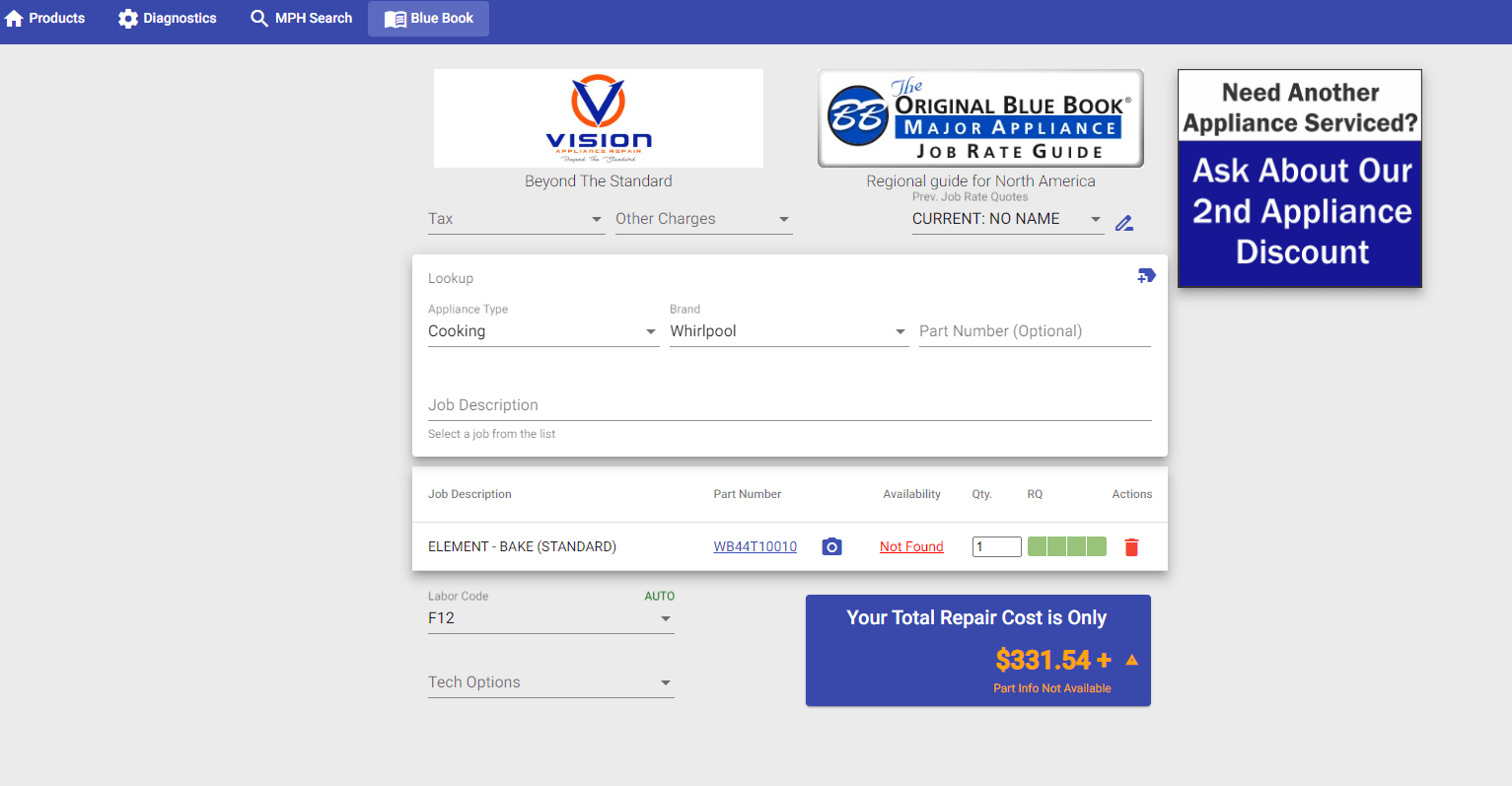Image resolution: width=1512 pixels, height=786 pixels.
Task: Delete ELEMENT - BAKE row with the trash icon
Action: pos(1131,546)
